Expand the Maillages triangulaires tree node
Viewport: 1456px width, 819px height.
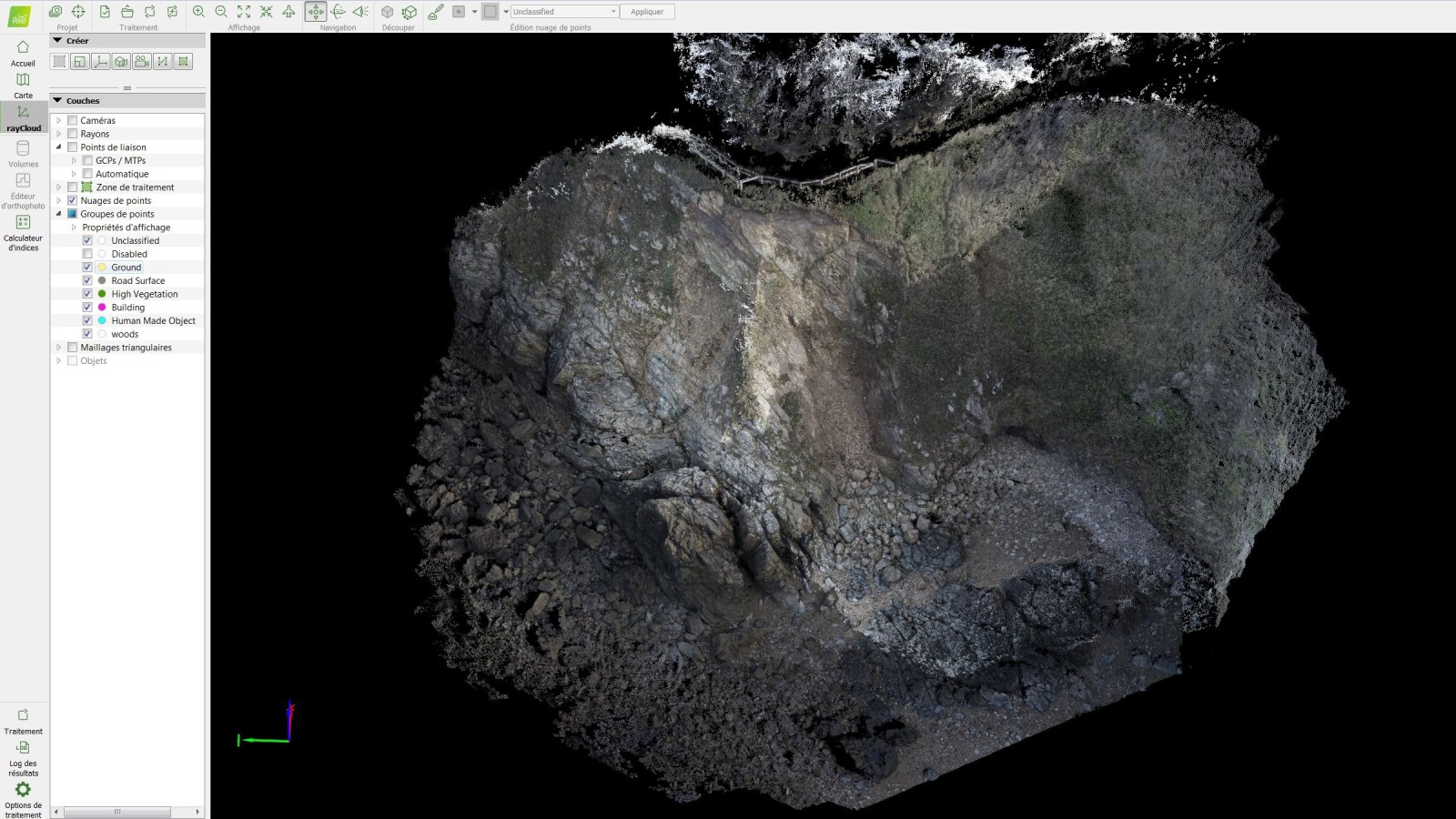pyautogui.click(x=59, y=348)
